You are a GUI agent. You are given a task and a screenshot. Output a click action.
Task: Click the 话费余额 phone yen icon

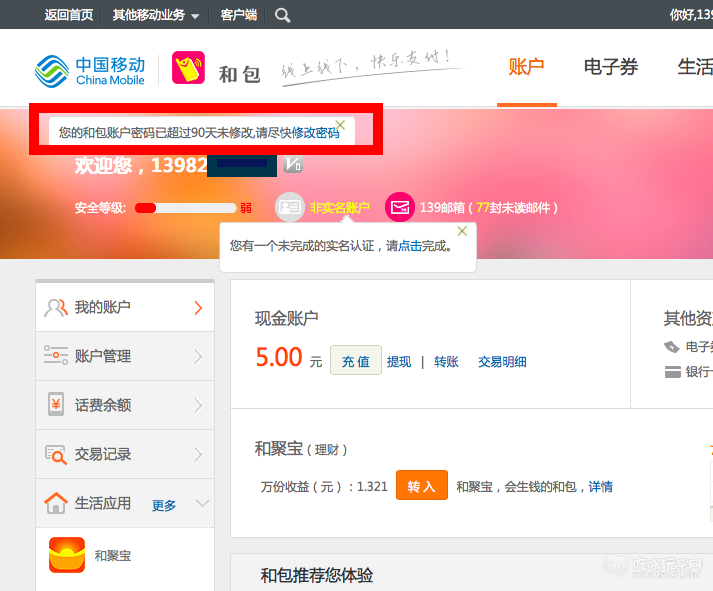[x=56, y=404]
